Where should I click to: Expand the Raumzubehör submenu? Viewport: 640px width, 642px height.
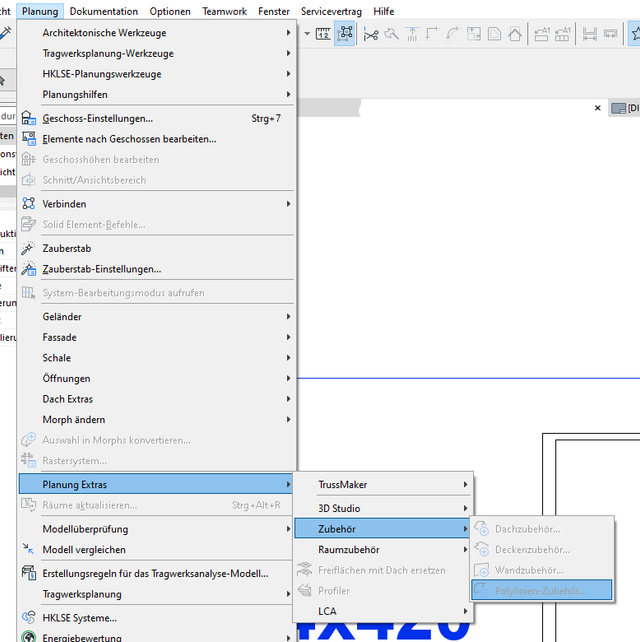[383, 549]
